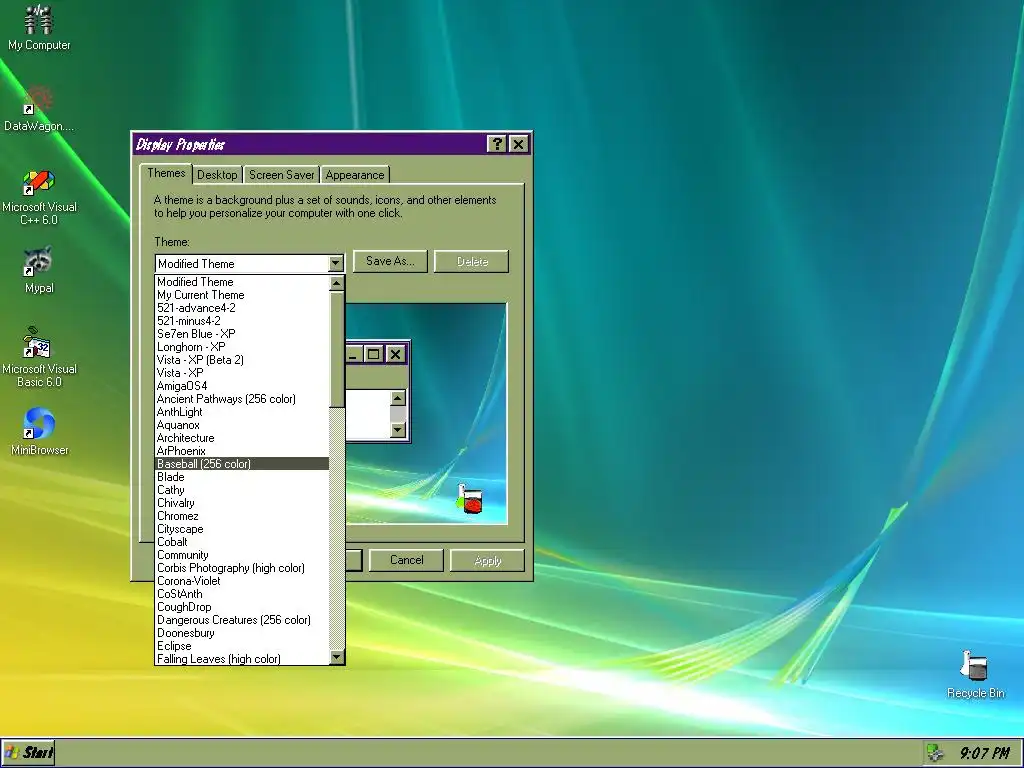Choose the Chivalry theme
Screen dimensions: 1024x768
242,503
